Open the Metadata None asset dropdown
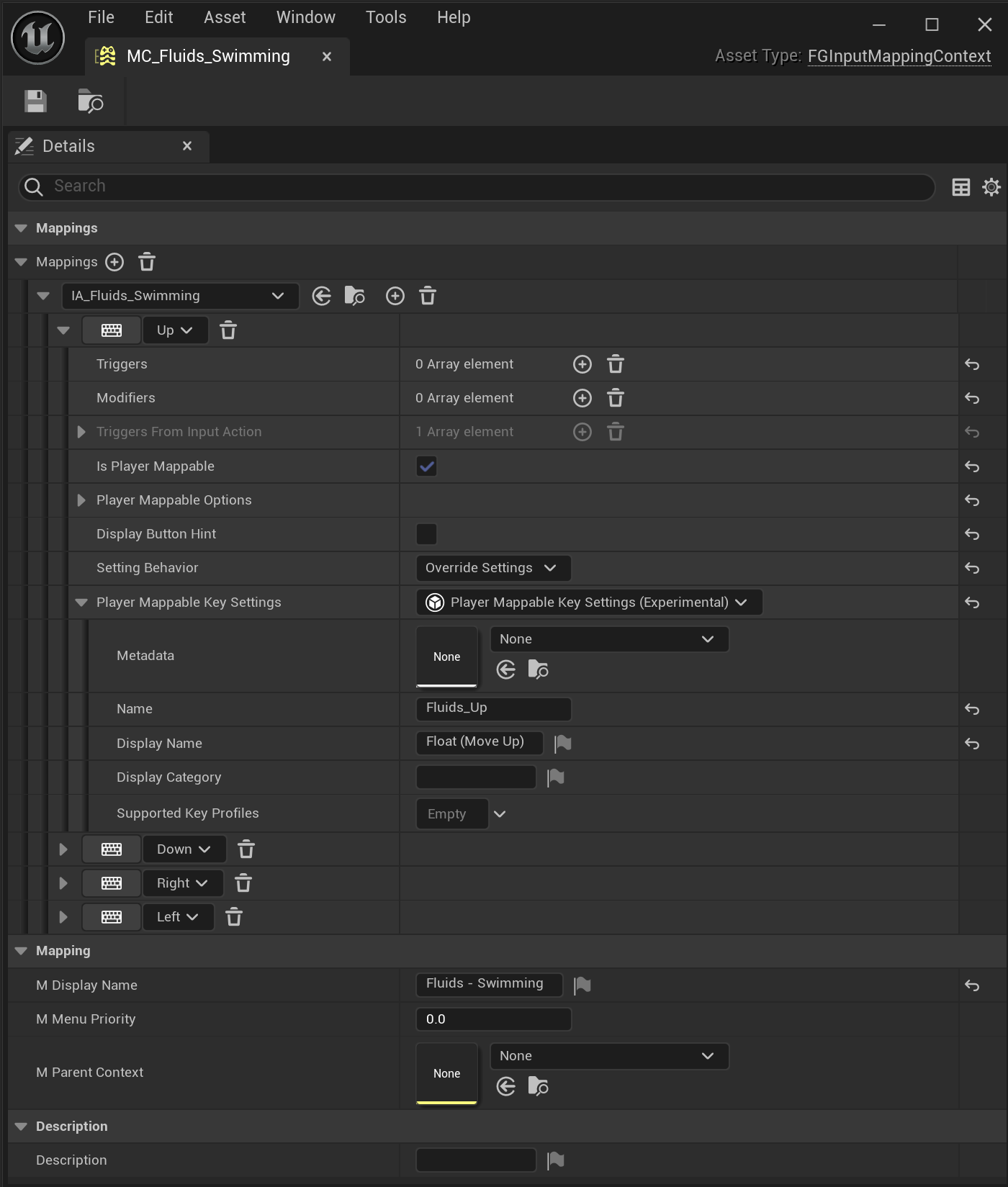The height and width of the screenshot is (1187, 1008). click(x=610, y=639)
